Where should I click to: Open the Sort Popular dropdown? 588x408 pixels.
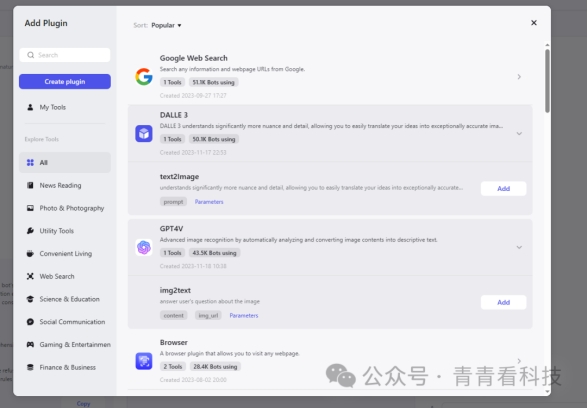point(166,25)
